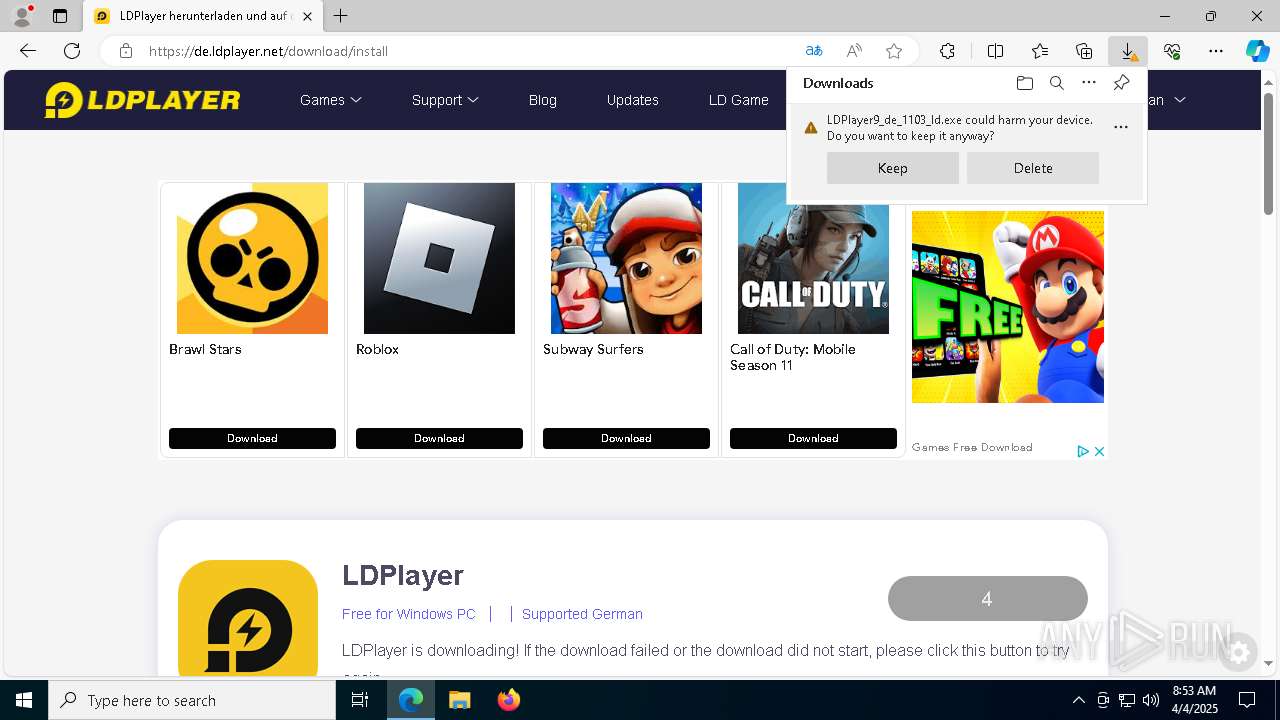Open the language selector dropdown

pyautogui.click(x=1166, y=100)
